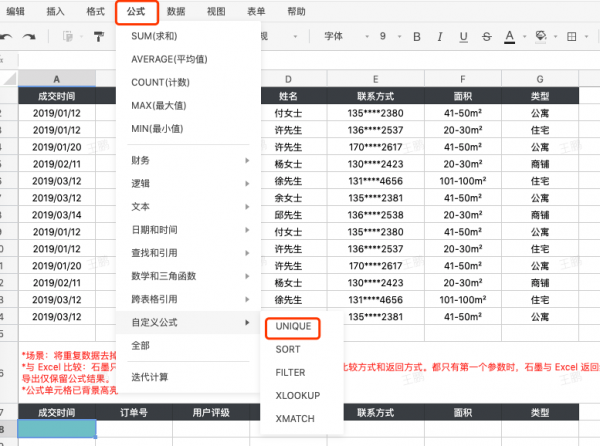This screenshot has width=600, height=446.
Task: Open the fill color dropdown arrow
Action: click(556, 37)
